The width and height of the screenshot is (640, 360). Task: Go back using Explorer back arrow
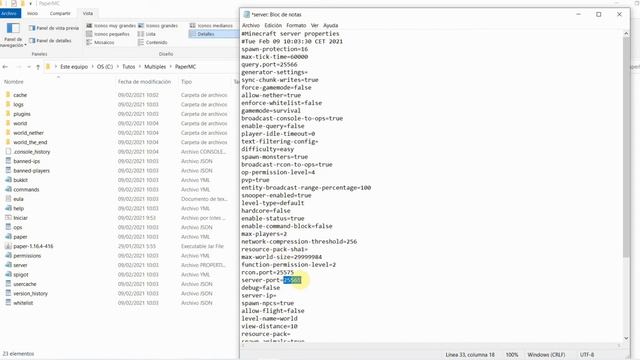5,67
